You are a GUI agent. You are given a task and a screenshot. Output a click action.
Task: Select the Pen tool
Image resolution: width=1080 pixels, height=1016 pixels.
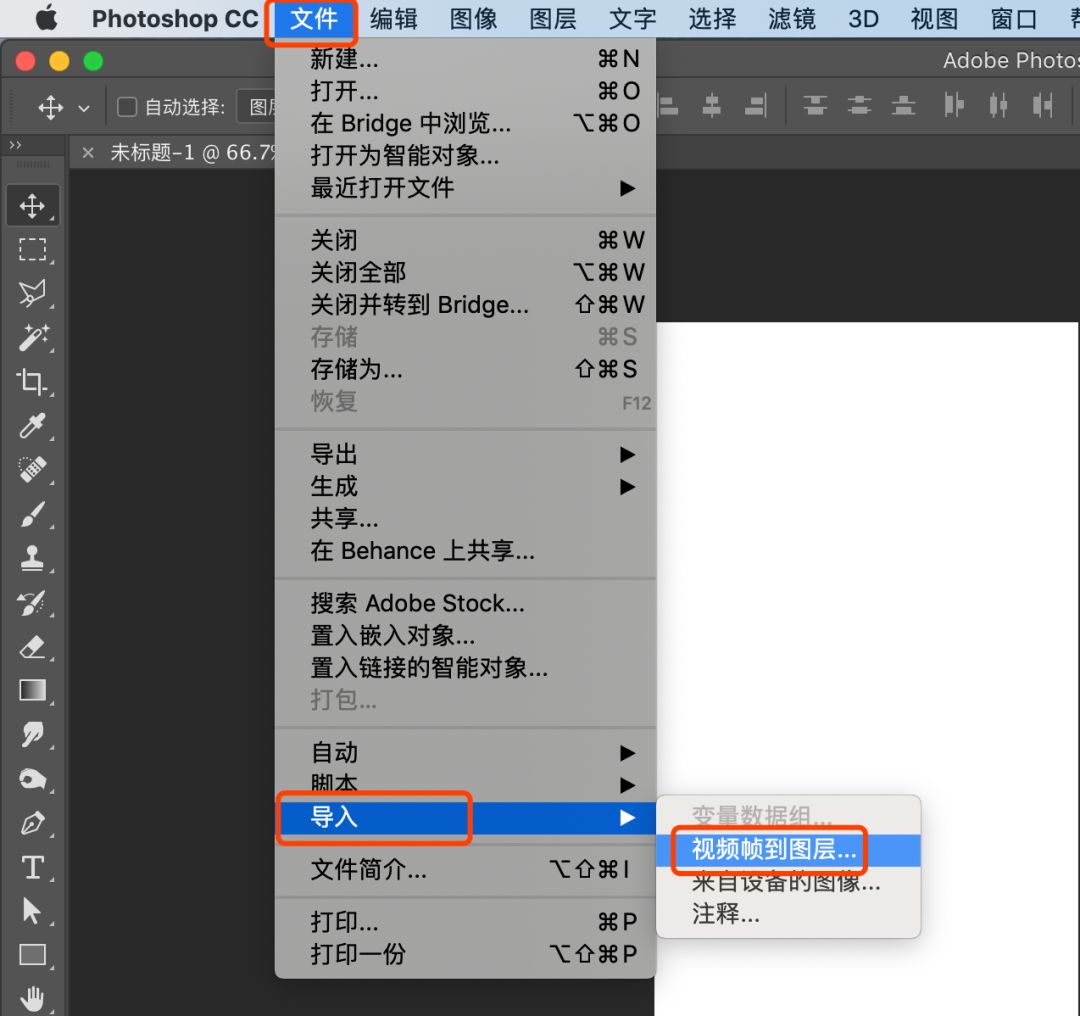(x=33, y=822)
